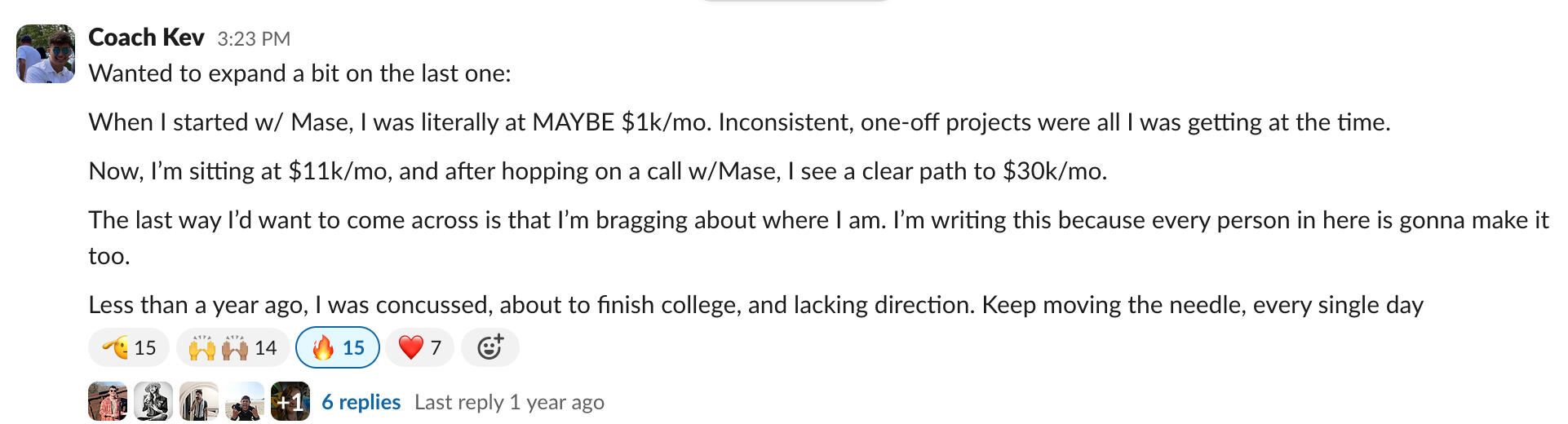Viewport: 1568px width, 424px height.
Task: Open the add reaction emoji picker
Action: pyautogui.click(x=489, y=348)
